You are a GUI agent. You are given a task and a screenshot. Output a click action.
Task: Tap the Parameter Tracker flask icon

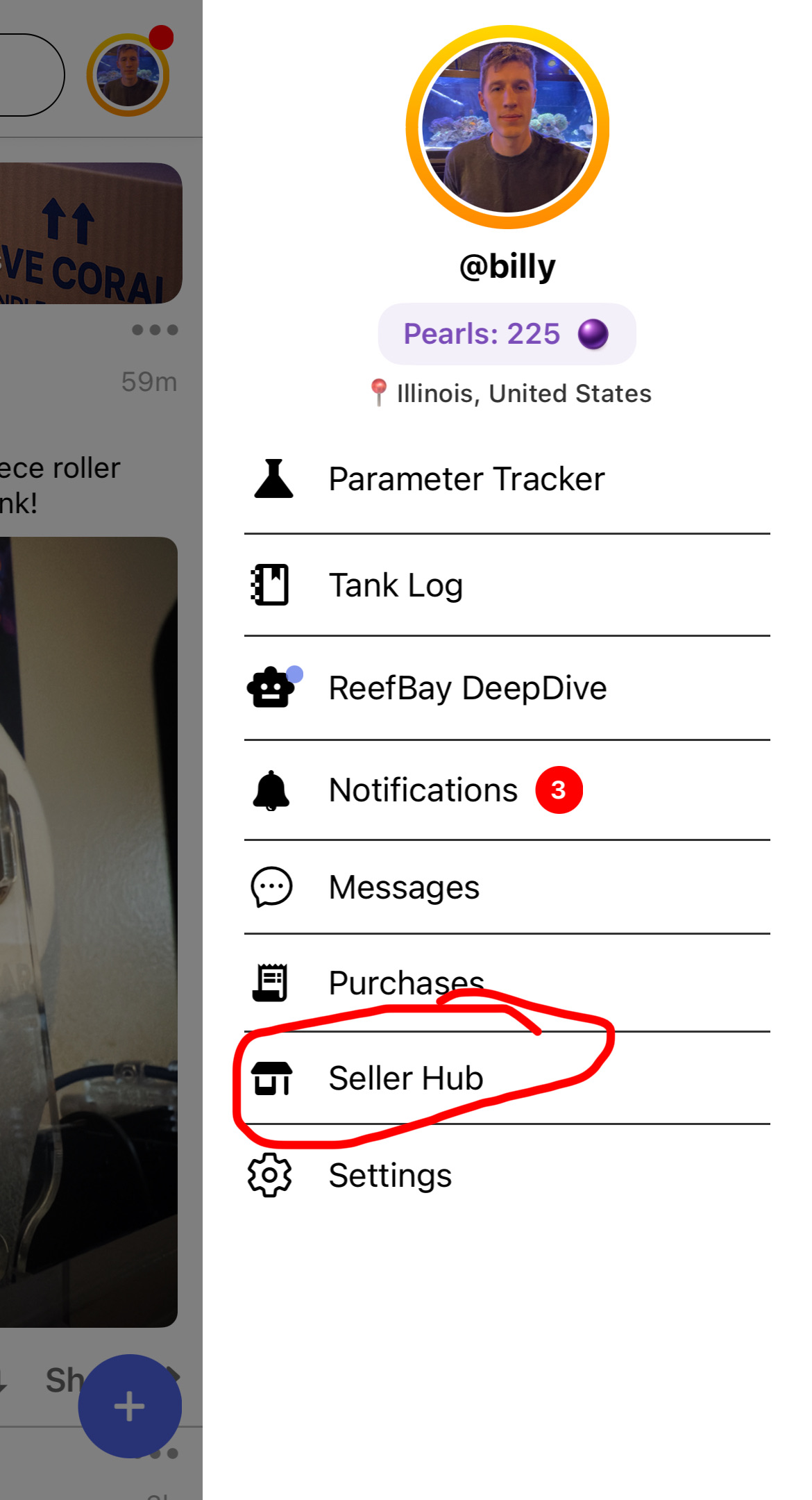pyautogui.click(x=273, y=478)
